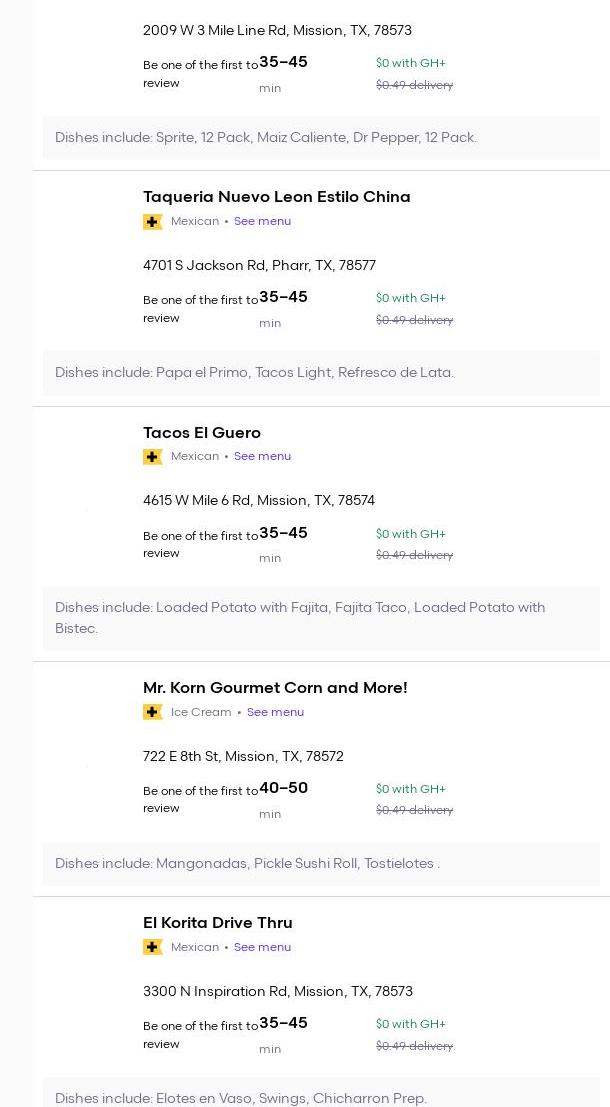Go to El Korita Drive Thru page
Image resolution: width=610 pixels, height=1107 pixels.
click(218, 923)
